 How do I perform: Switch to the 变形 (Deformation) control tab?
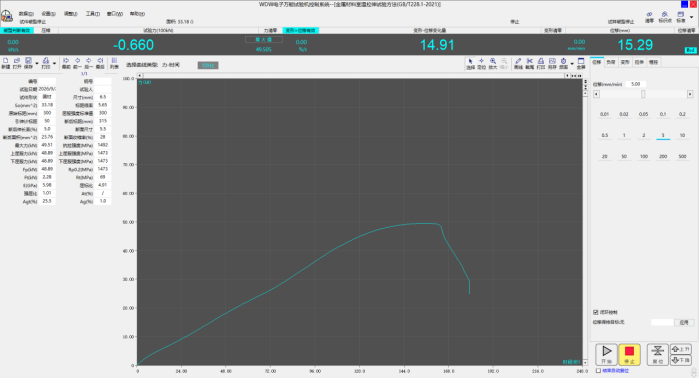point(625,62)
